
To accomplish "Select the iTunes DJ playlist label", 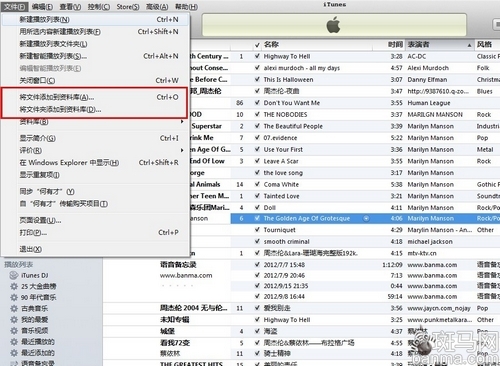I will (35, 275).
